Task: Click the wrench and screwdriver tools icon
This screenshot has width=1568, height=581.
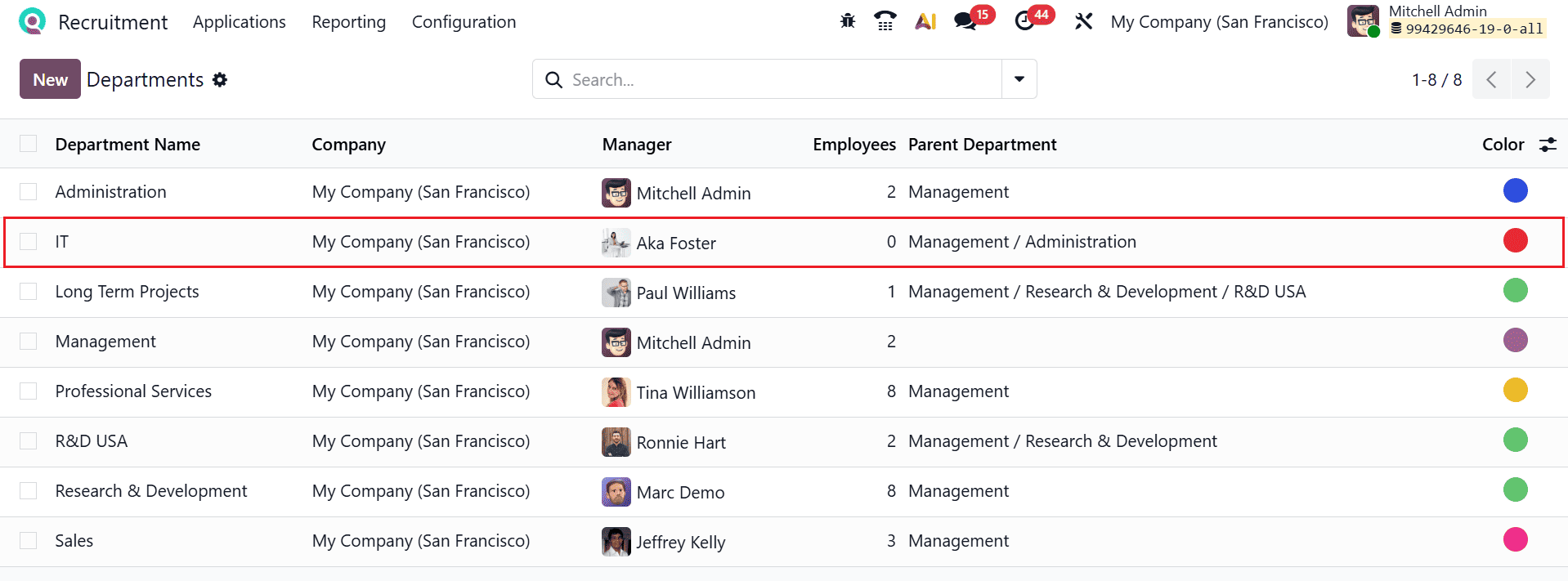Action: (x=1084, y=21)
